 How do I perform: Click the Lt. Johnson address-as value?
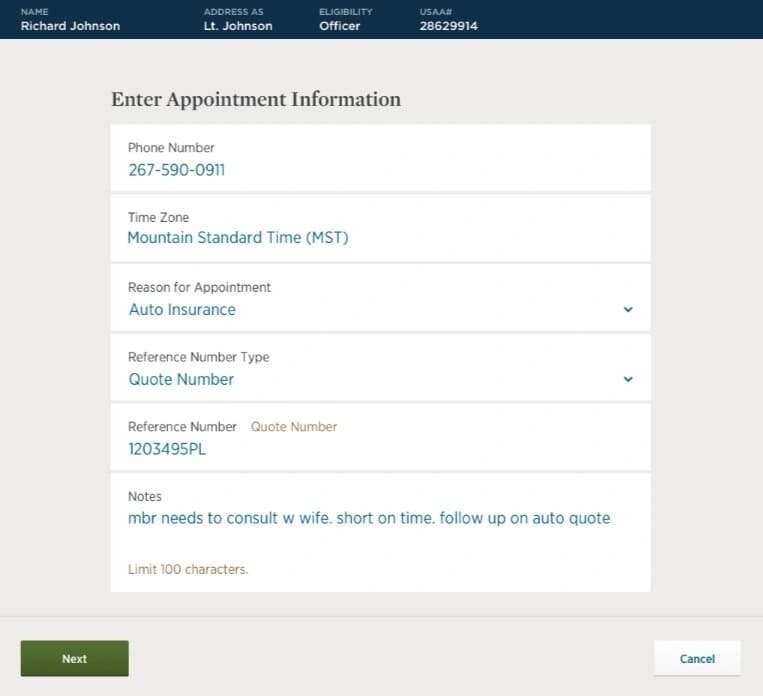tap(238, 26)
